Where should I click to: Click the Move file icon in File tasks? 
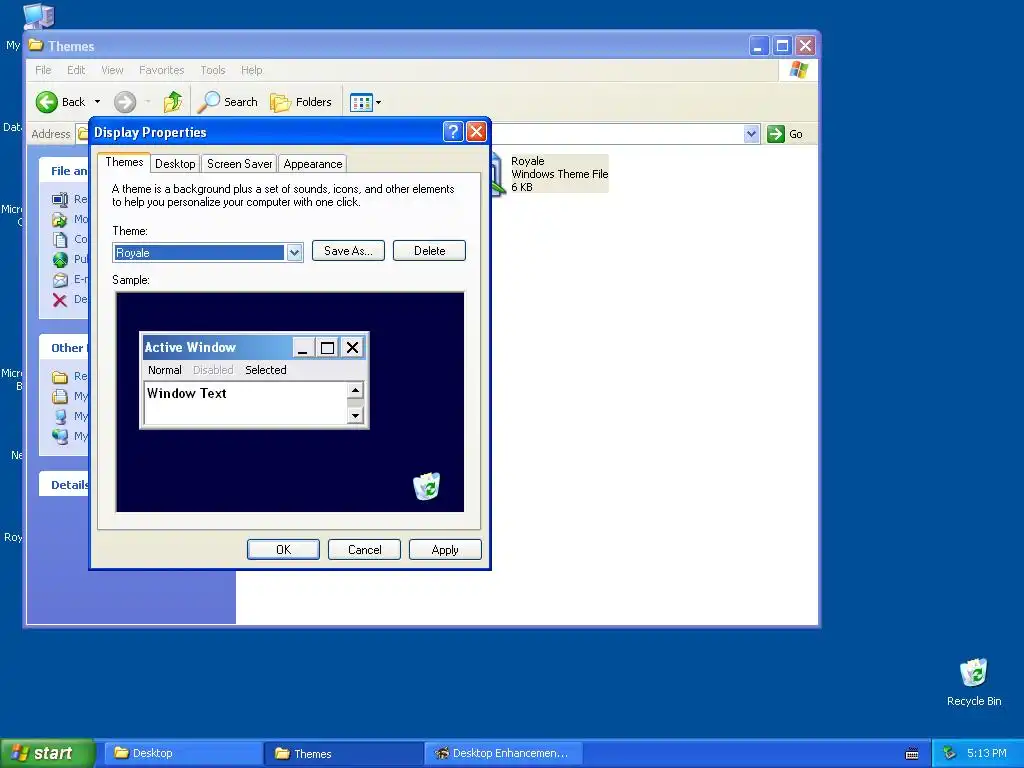pos(60,219)
